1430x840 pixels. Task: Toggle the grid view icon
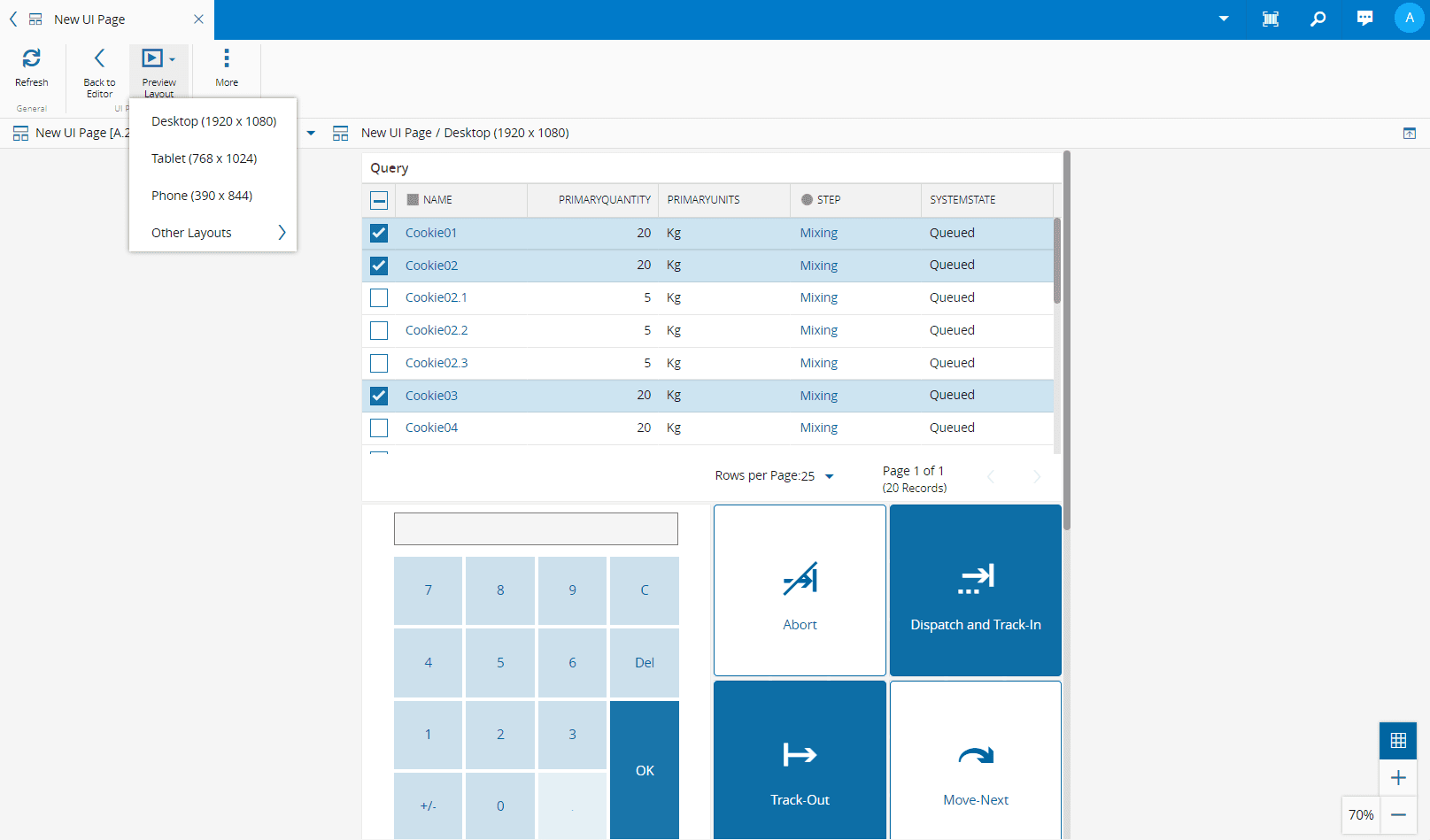coord(1398,741)
